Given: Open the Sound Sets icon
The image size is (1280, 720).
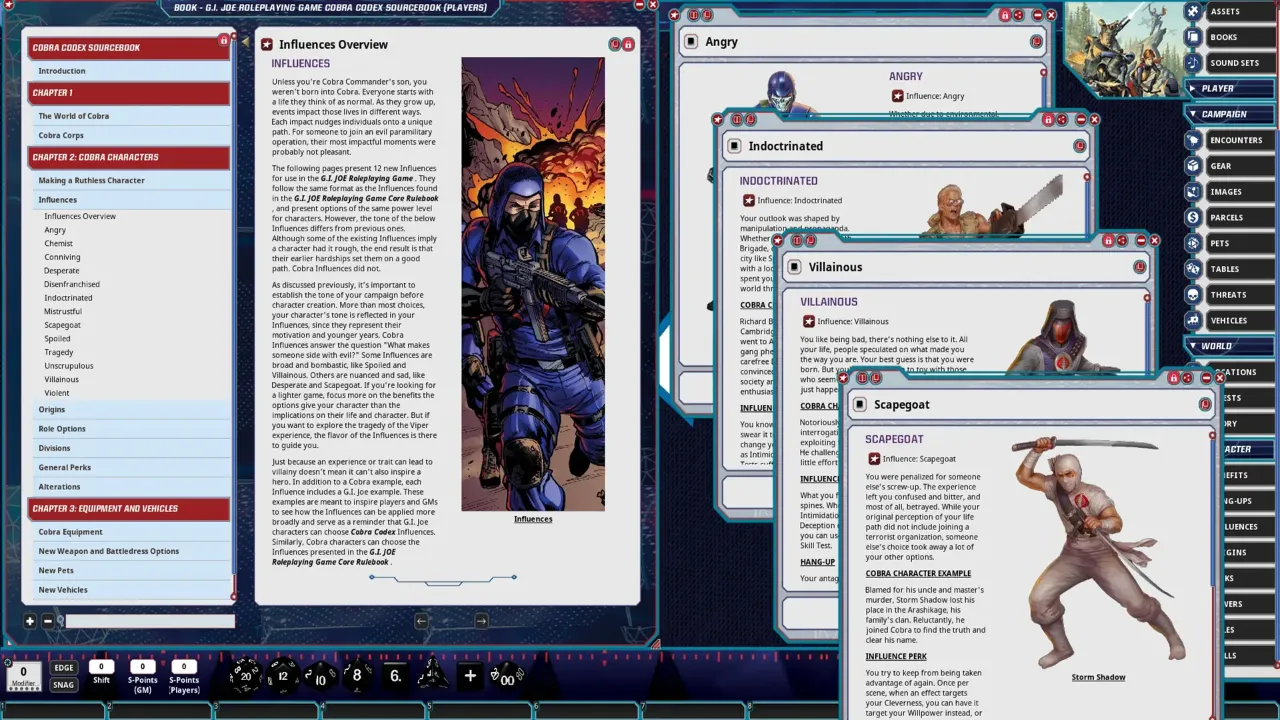Looking at the screenshot, I should (1193, 63).
